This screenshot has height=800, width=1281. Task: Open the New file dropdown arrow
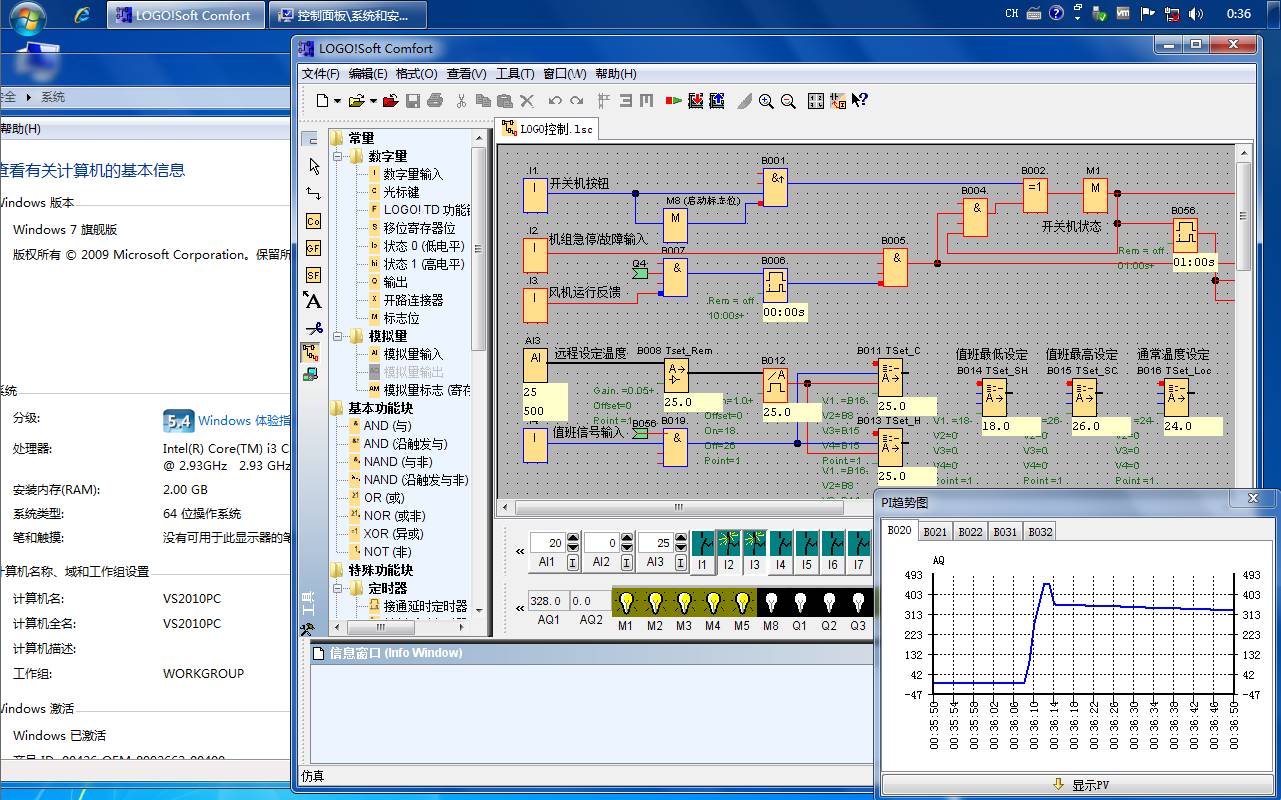337,101
